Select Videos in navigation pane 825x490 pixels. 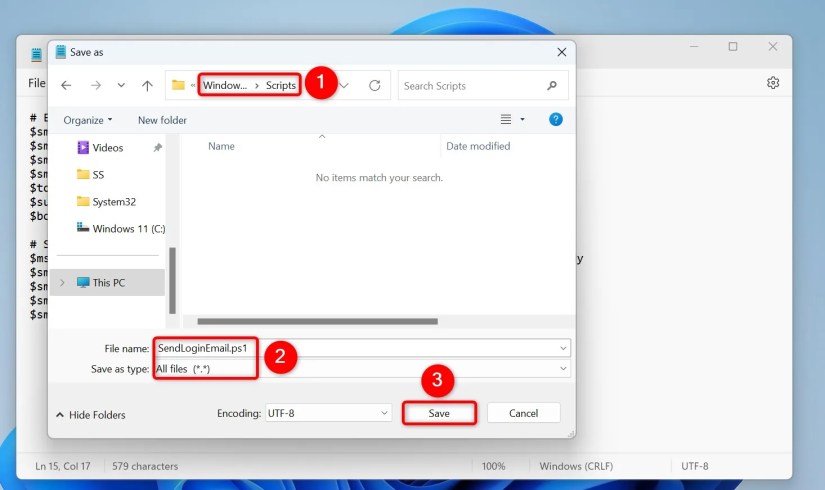point(107,148)
